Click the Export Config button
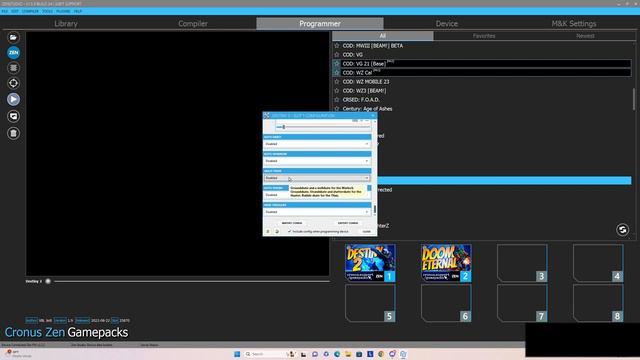640x360 pixels. pyautogui.click(x=348, y=223)
